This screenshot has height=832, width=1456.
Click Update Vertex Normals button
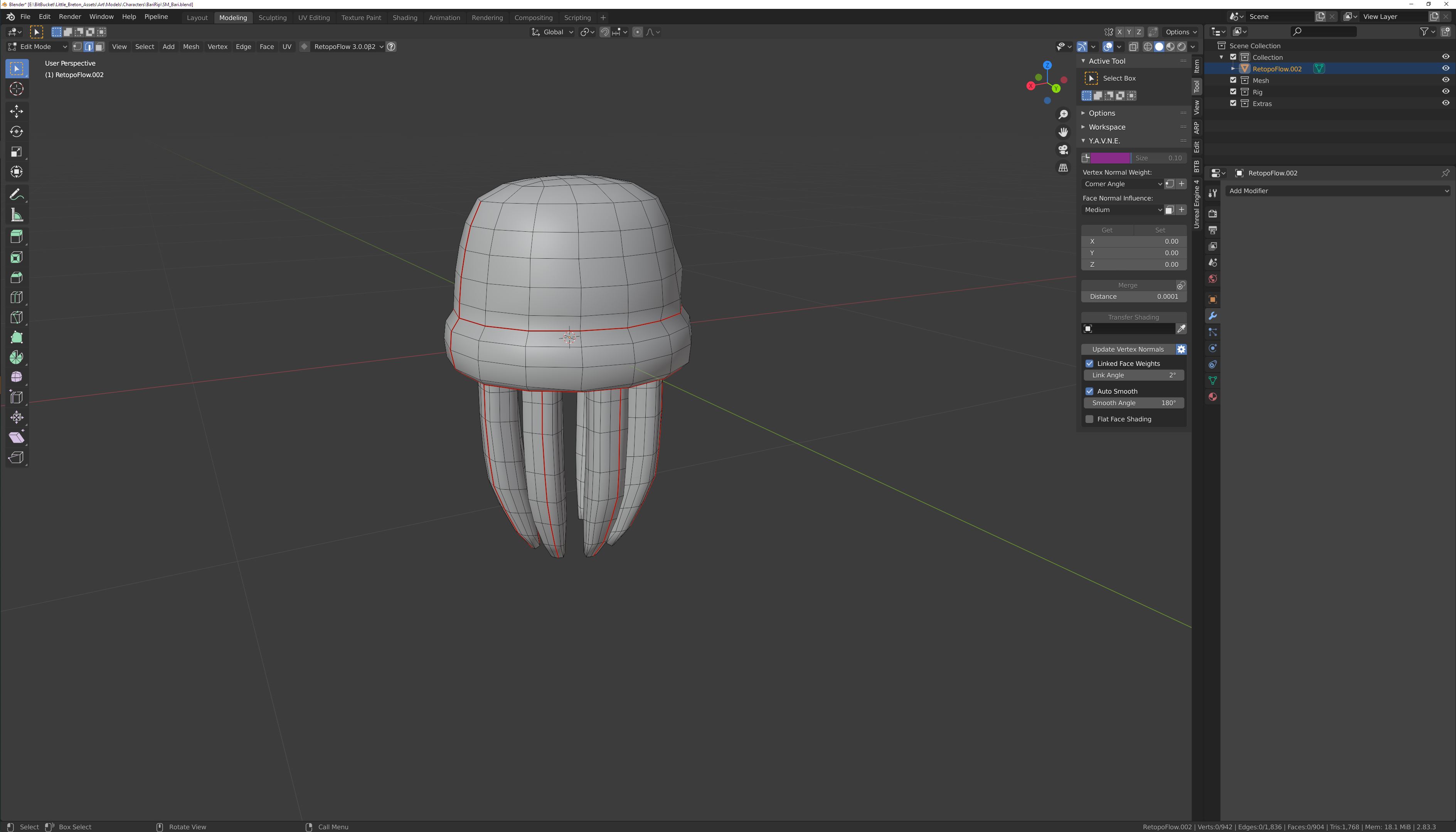(x=1128, y=349)
